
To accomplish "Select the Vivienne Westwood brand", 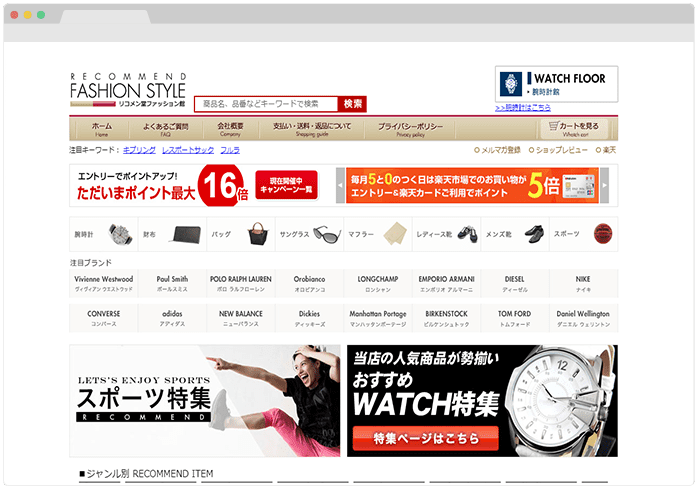I will click(x=103, y=283).
